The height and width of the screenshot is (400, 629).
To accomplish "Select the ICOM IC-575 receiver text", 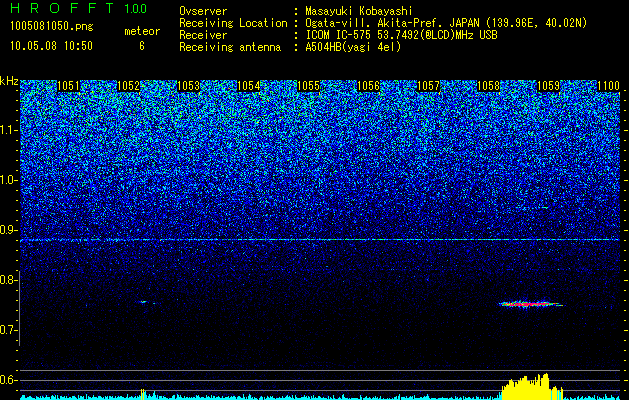I will (x=402, y=35).
